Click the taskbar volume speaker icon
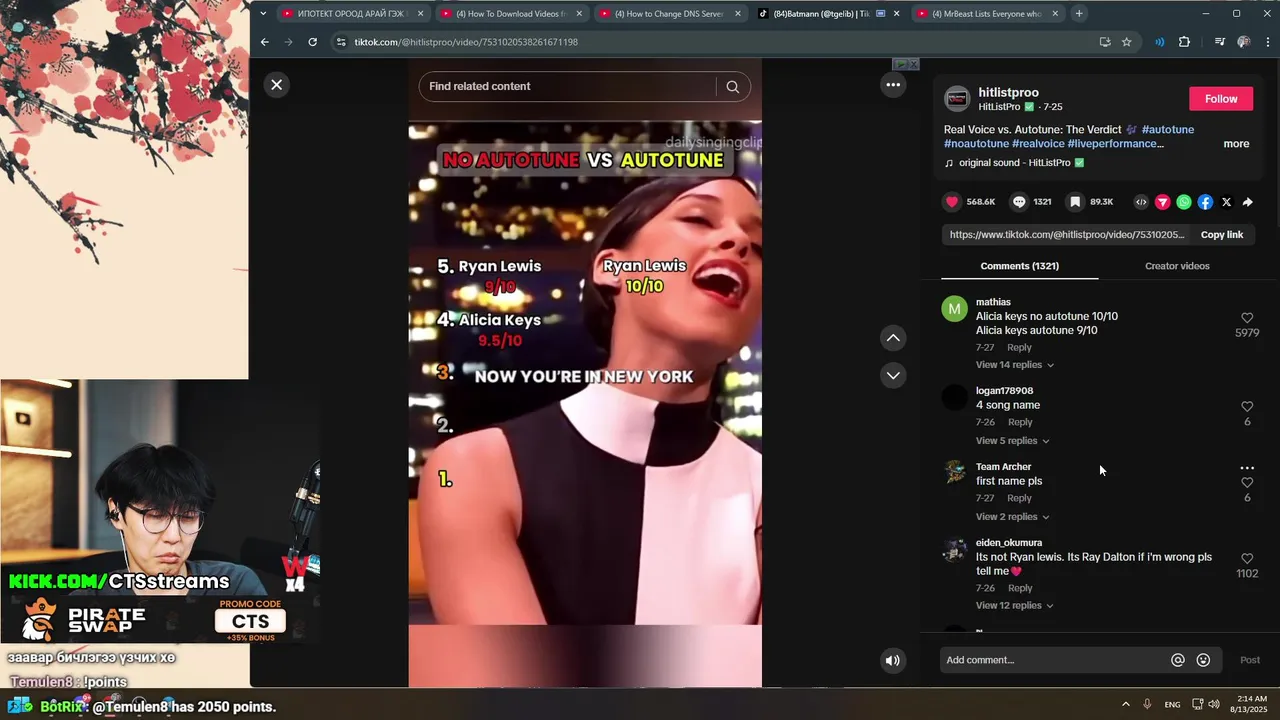 point(1214,704)
